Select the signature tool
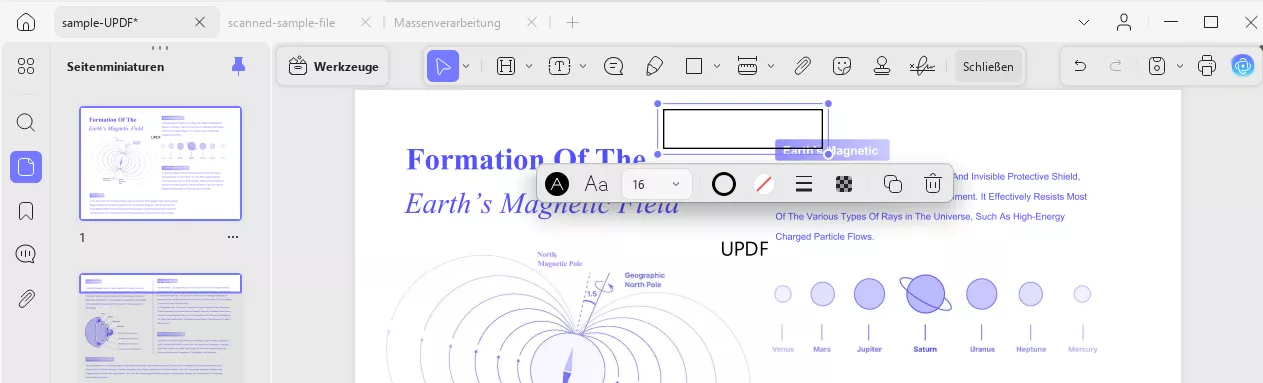Screen dimensions: 1263x383 click(x=922, y=66)
